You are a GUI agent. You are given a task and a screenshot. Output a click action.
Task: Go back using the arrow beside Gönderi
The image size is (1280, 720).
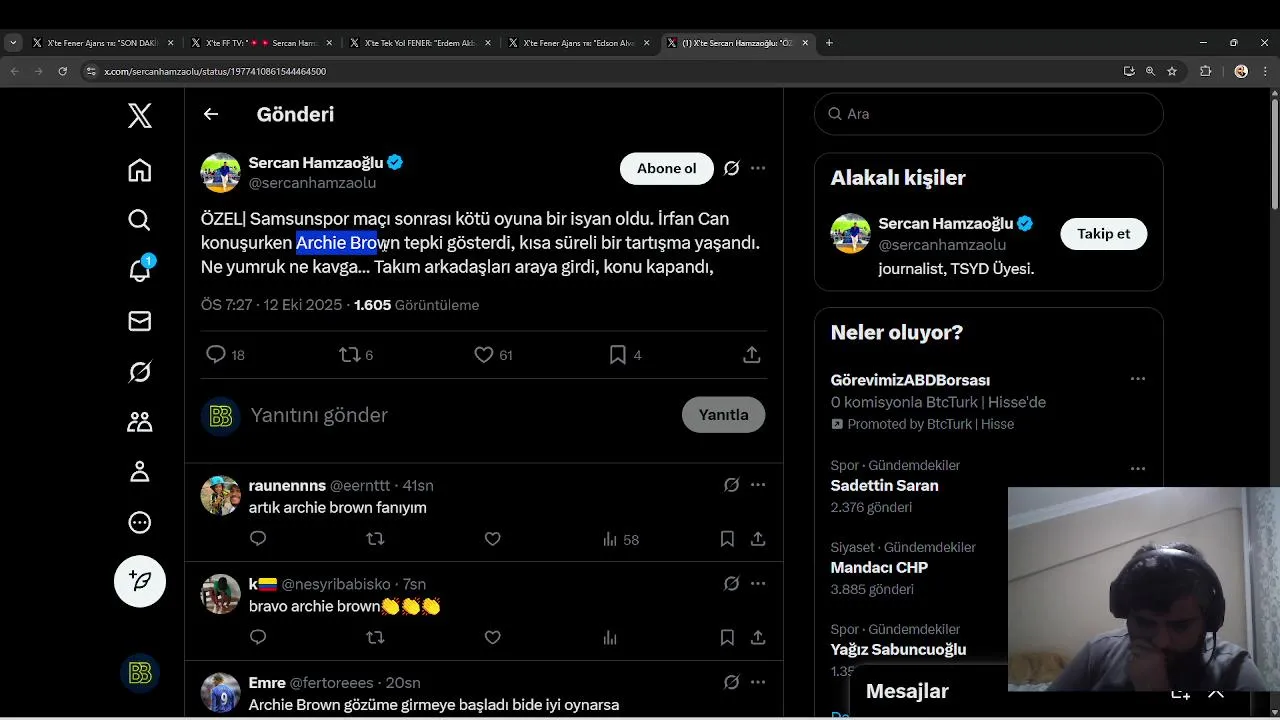[211, 114]
